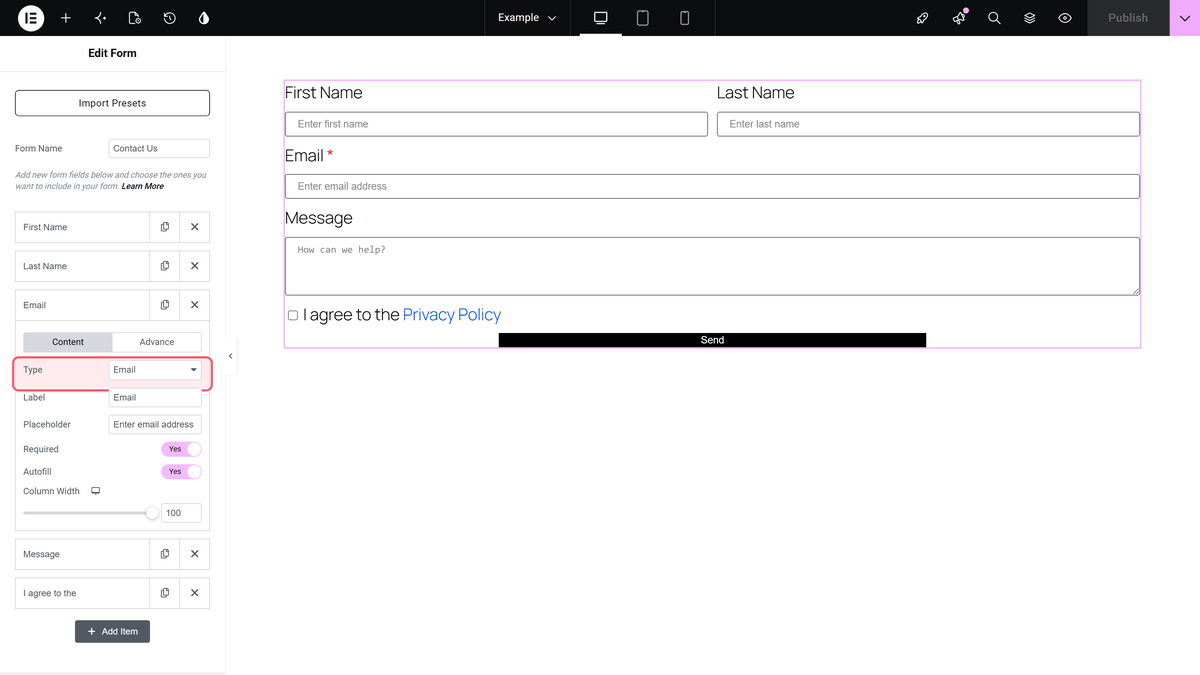Image resolution: width=1200 pixels, height=675 pixels.
Task: Open the Privacy Policy link
Action: (452, 315)
